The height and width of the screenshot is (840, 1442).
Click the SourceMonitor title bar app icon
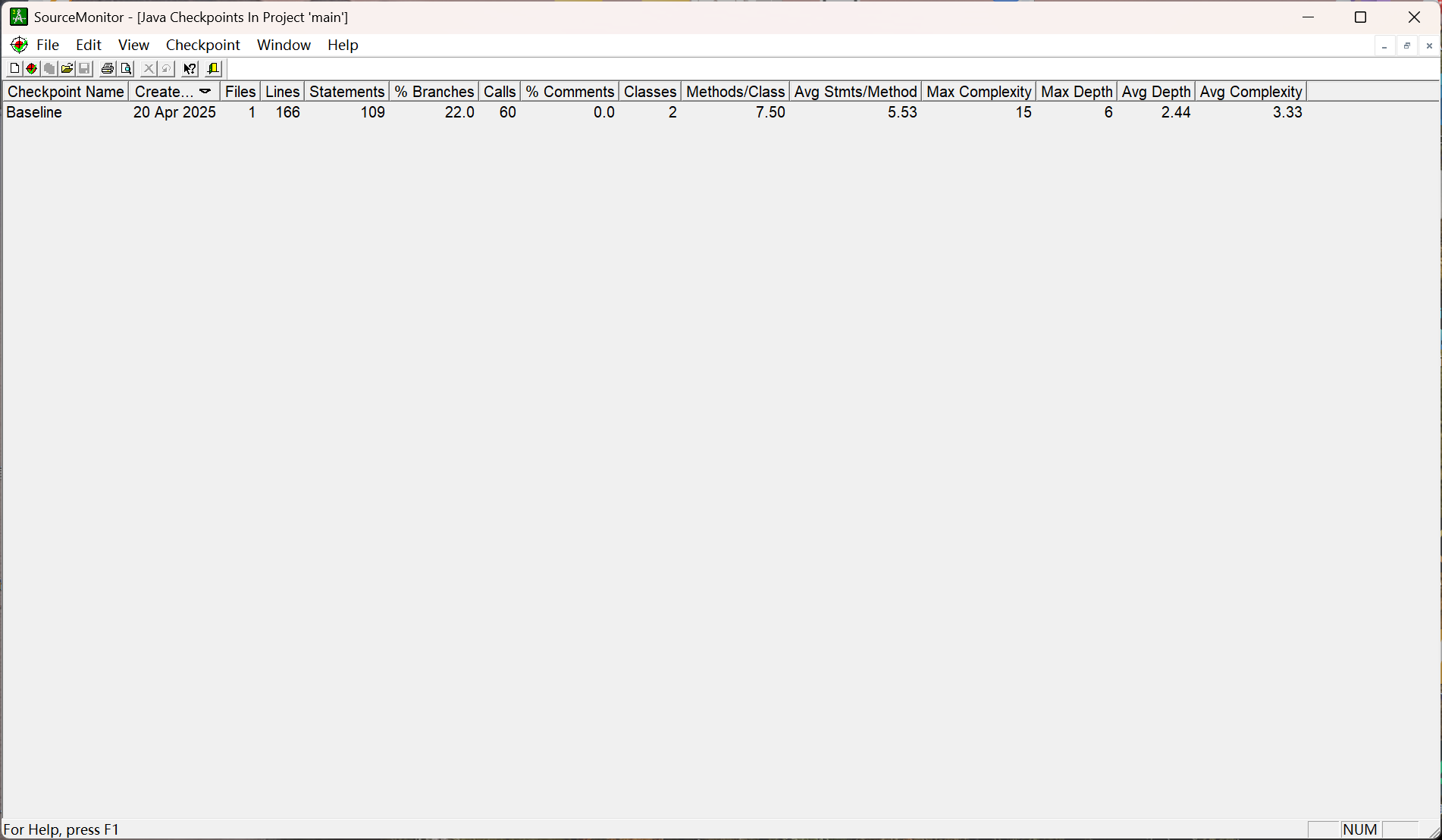19,17
